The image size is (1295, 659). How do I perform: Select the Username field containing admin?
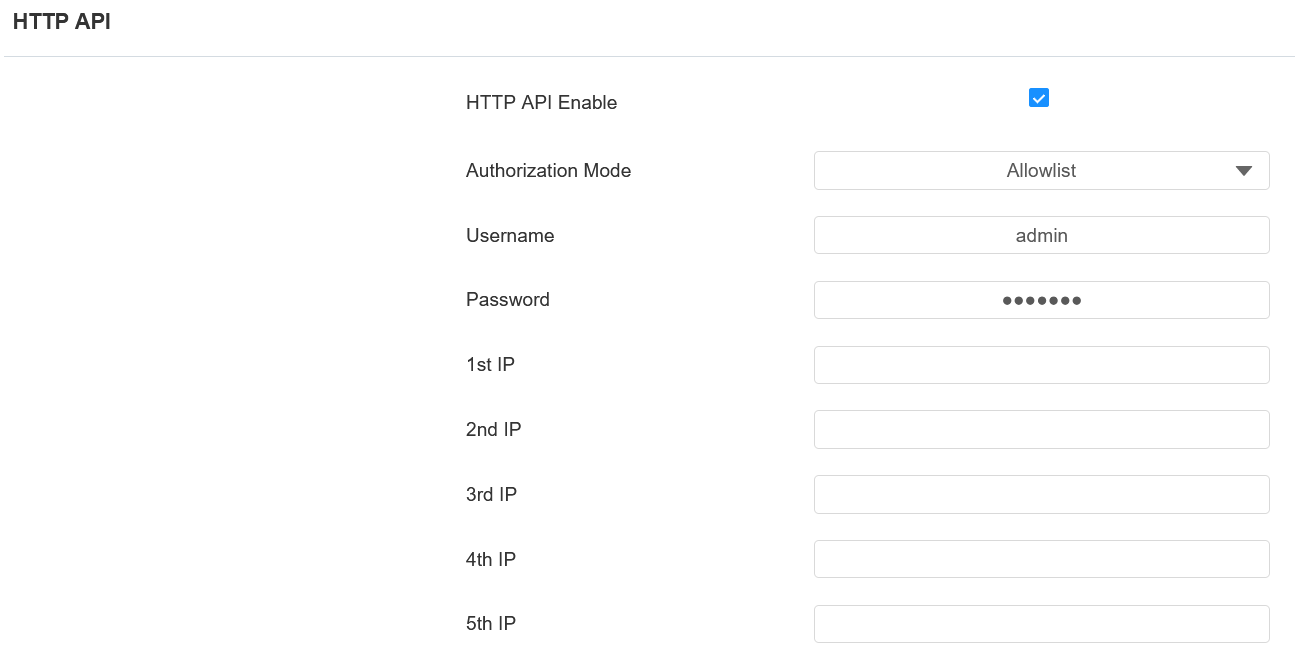[1041, 236]
